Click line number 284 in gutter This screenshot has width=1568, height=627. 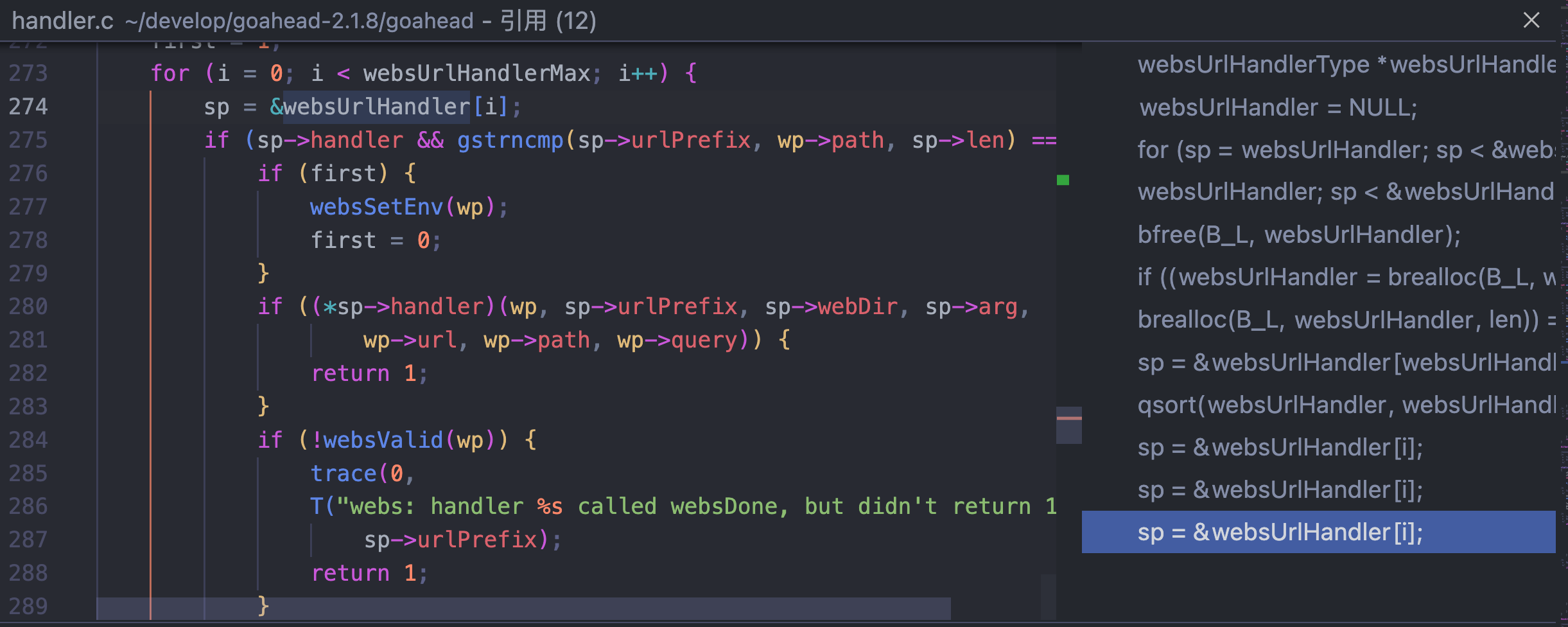28,439
